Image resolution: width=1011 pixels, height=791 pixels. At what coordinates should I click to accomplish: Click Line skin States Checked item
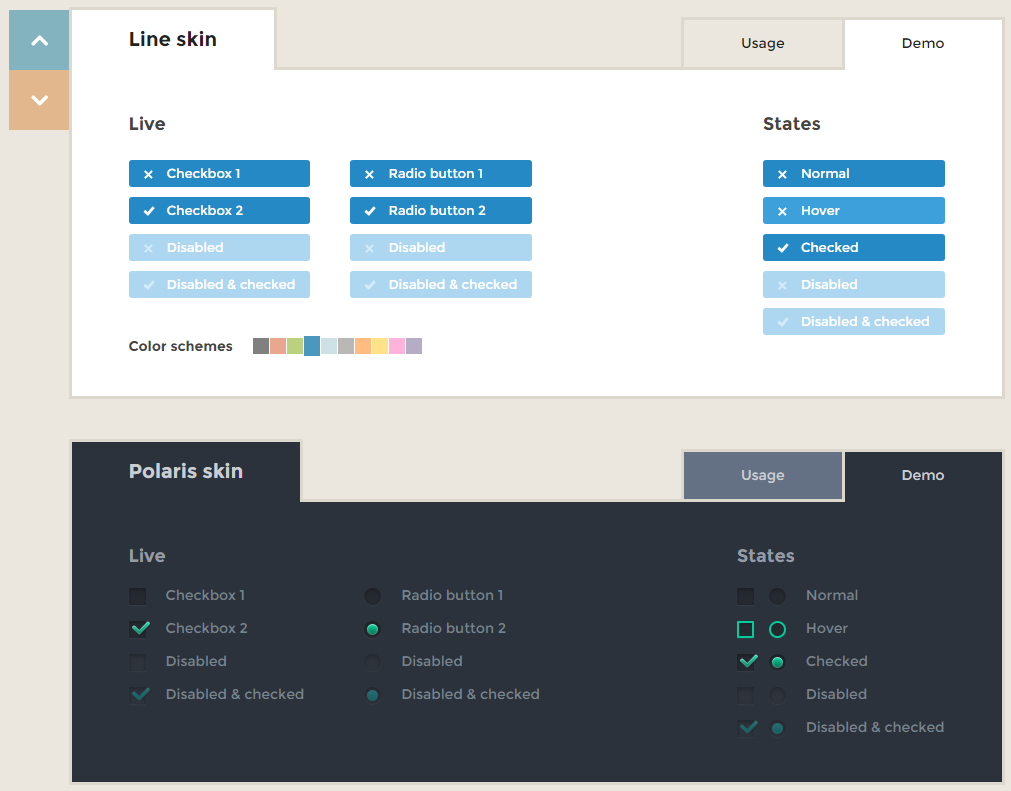pyautogui.click(x=854, y=248)
